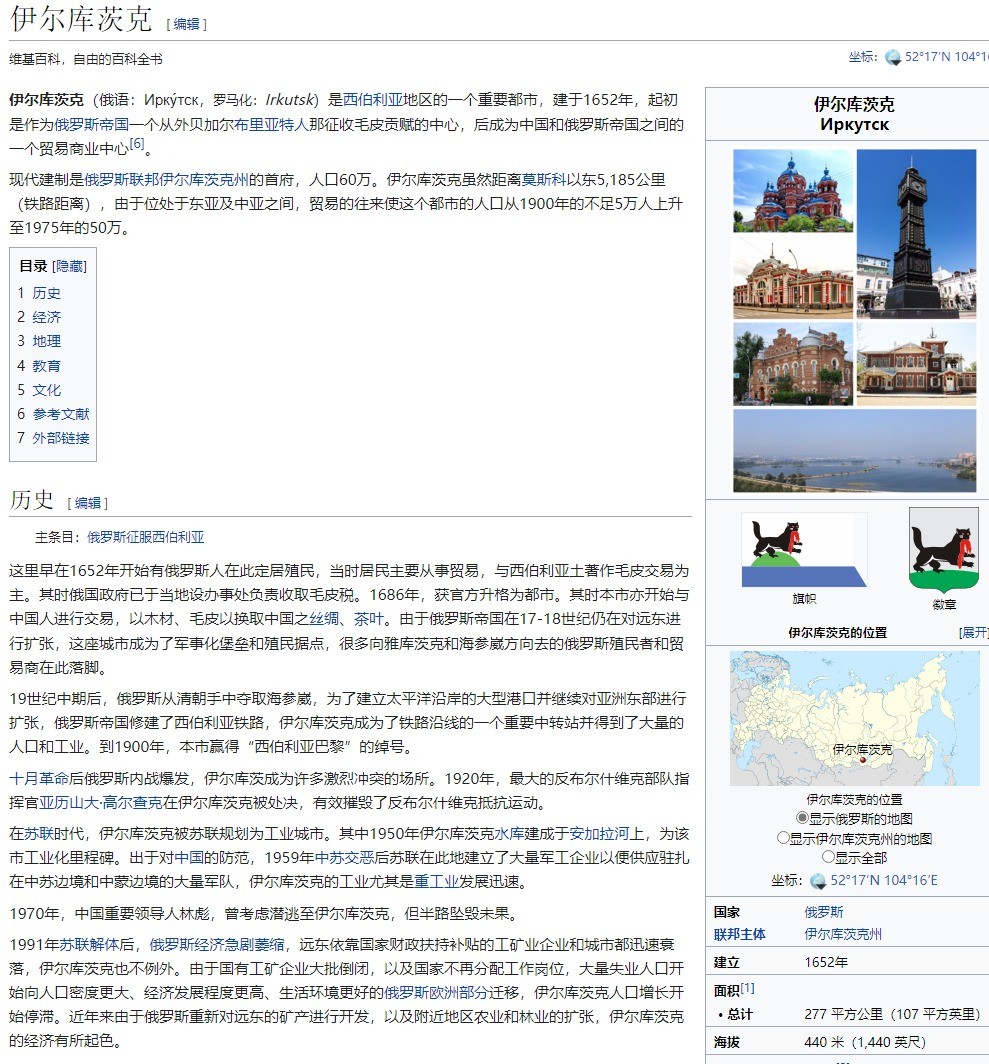989x1064 pixels.
Task: Select 显示俄罗斯的地图 radio button
Action: [802, 818]
